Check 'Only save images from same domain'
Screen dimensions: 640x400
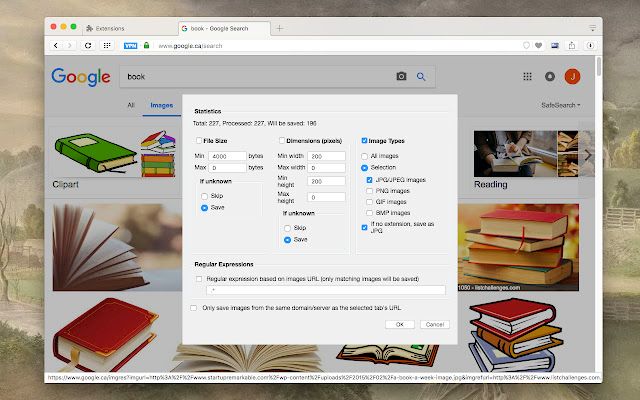(193, 308)
